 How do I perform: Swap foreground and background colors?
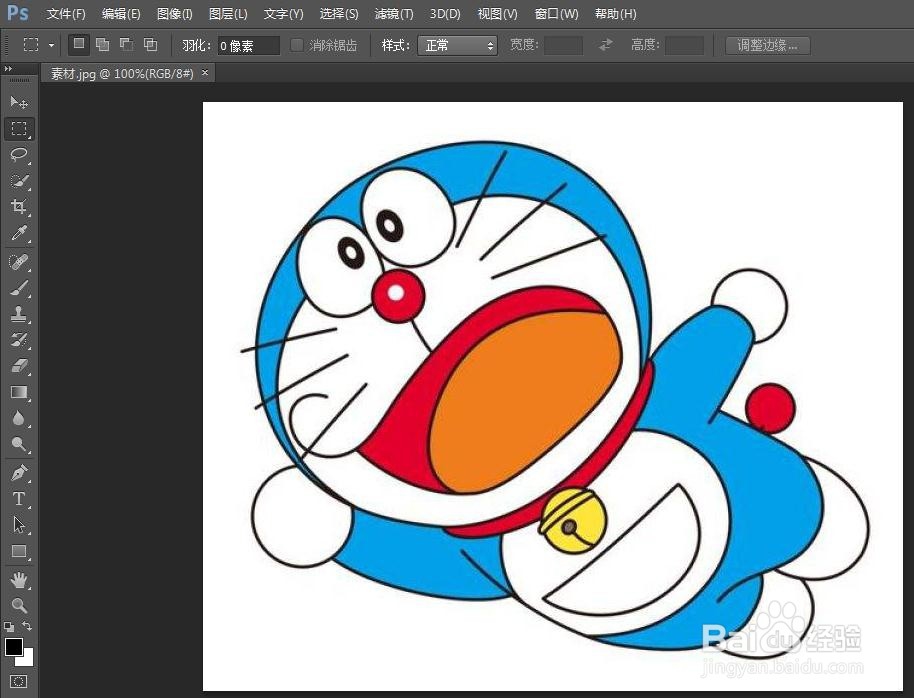click(27, 626)
